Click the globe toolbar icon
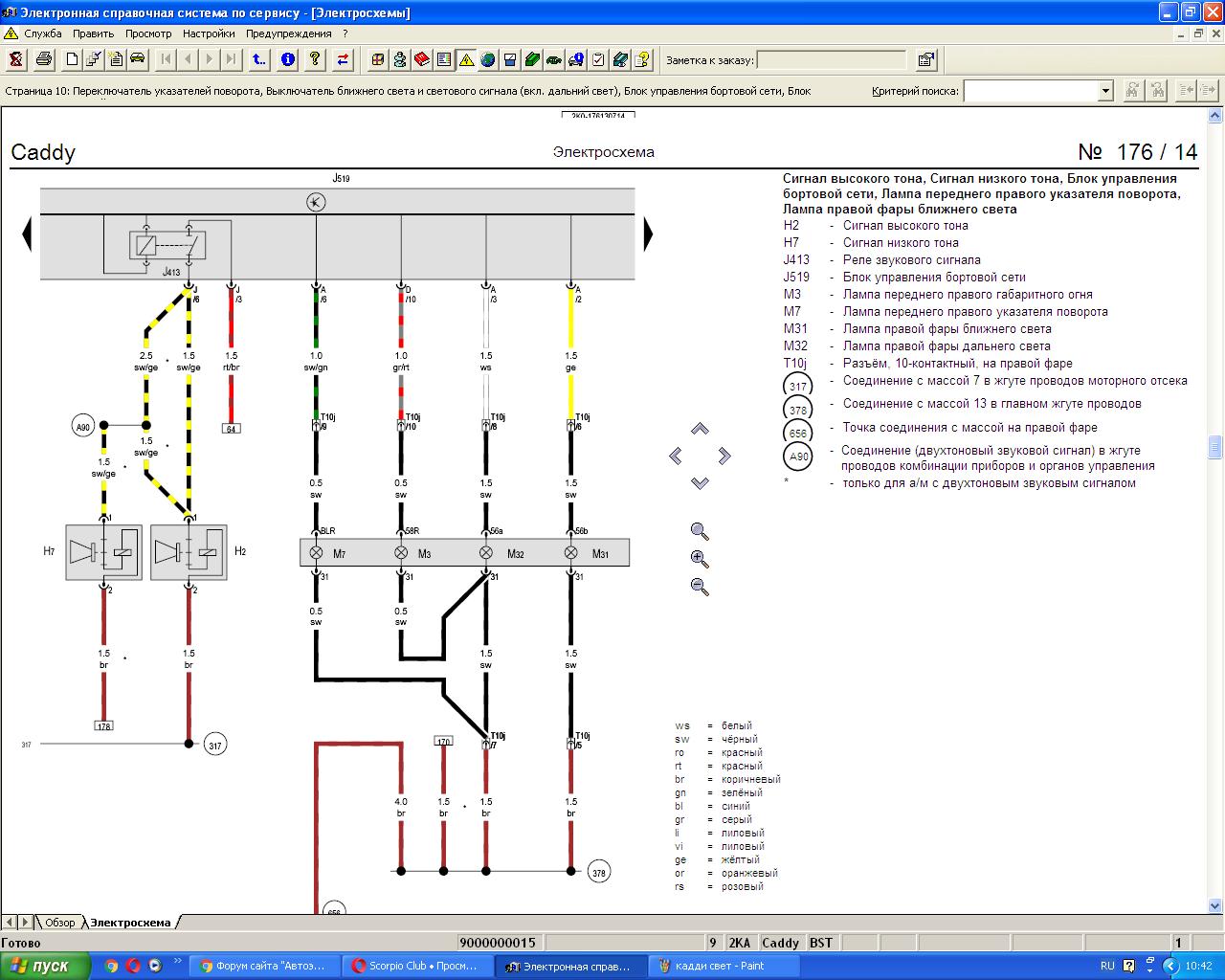The height and width of the screenshot is (980, 1225). coord(488,59)
